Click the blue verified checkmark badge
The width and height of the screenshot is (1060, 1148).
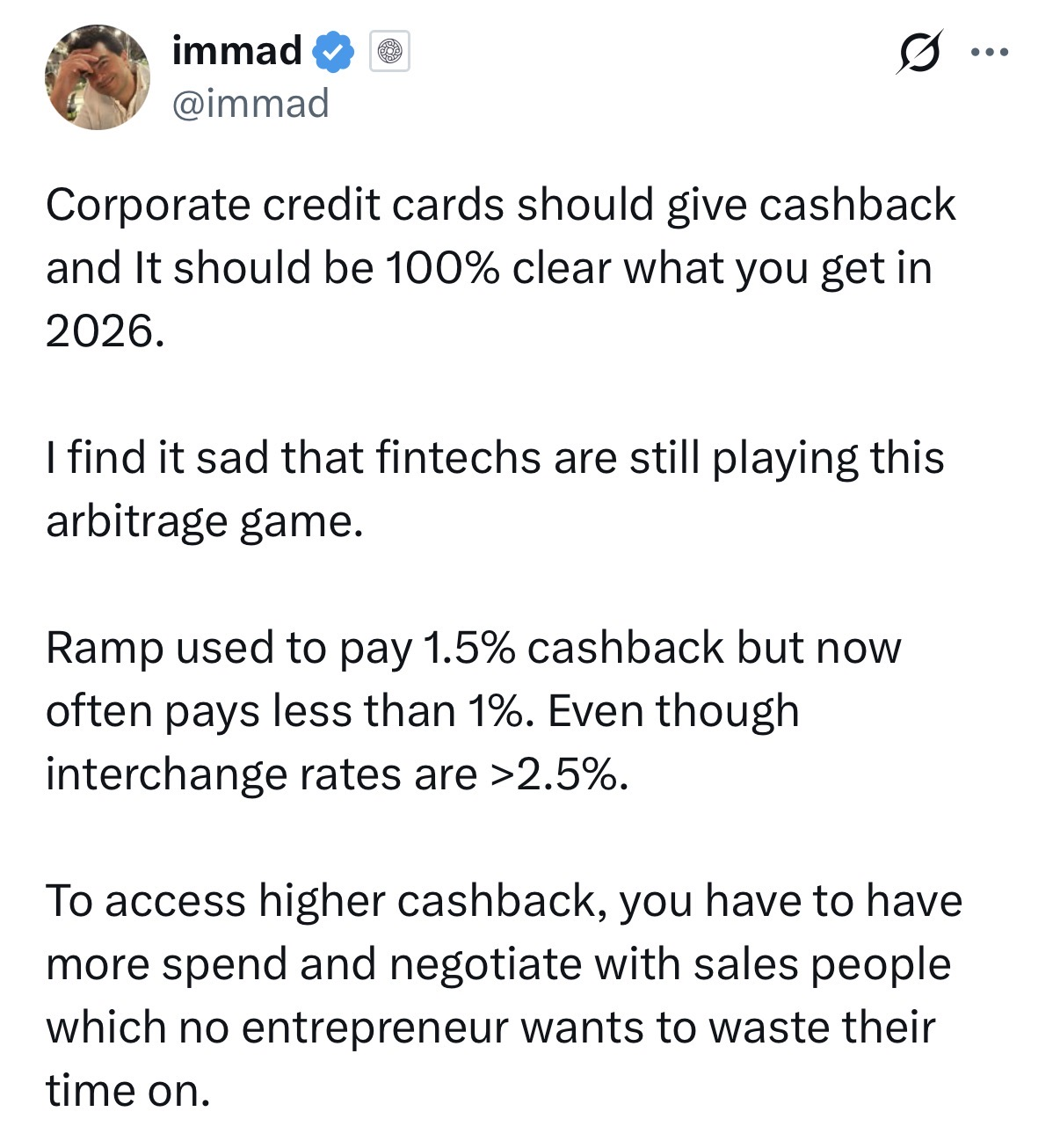(x=333, y=51)
